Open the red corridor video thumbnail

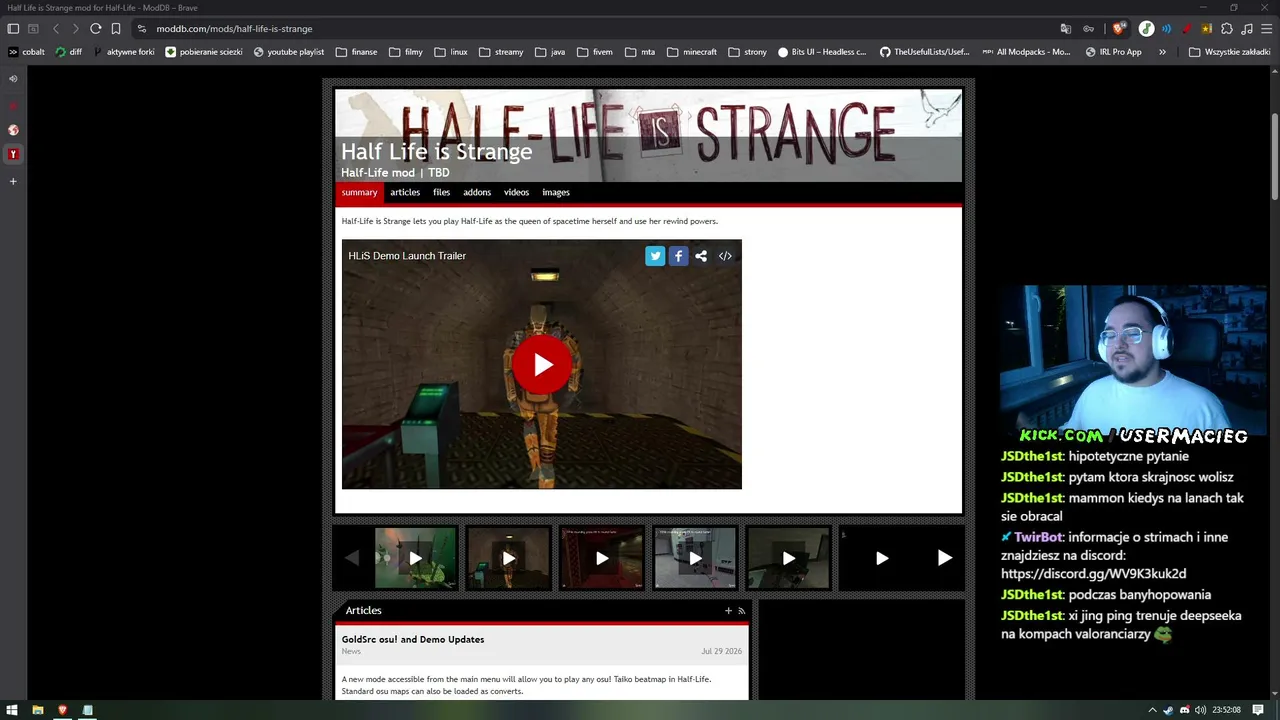click(602, 558)
